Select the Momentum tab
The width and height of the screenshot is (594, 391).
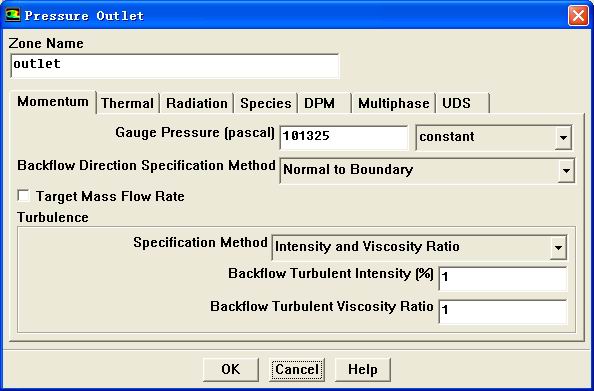coord(53,102)
